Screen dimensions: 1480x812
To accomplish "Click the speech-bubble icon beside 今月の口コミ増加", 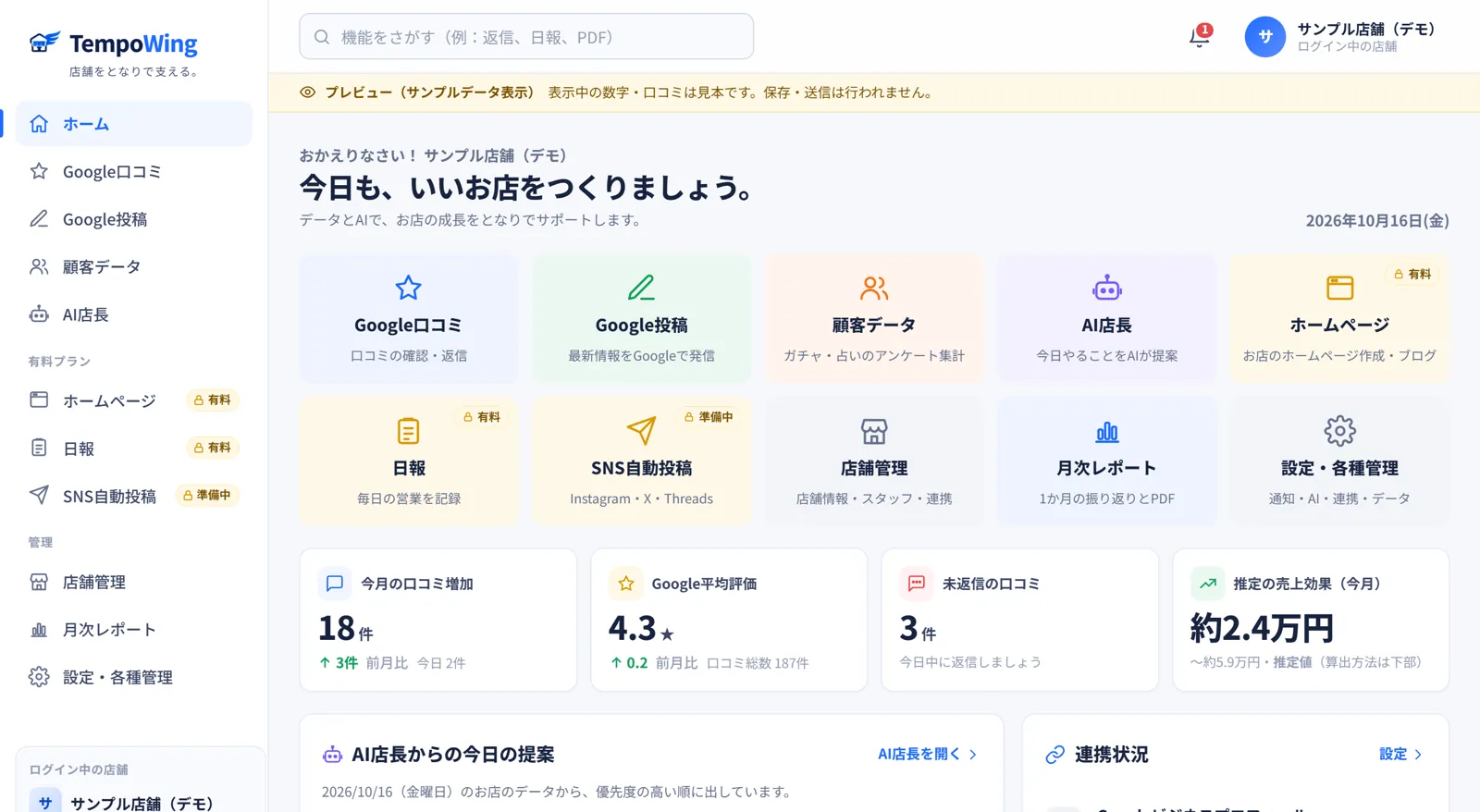I will click(x=335, y=584).
